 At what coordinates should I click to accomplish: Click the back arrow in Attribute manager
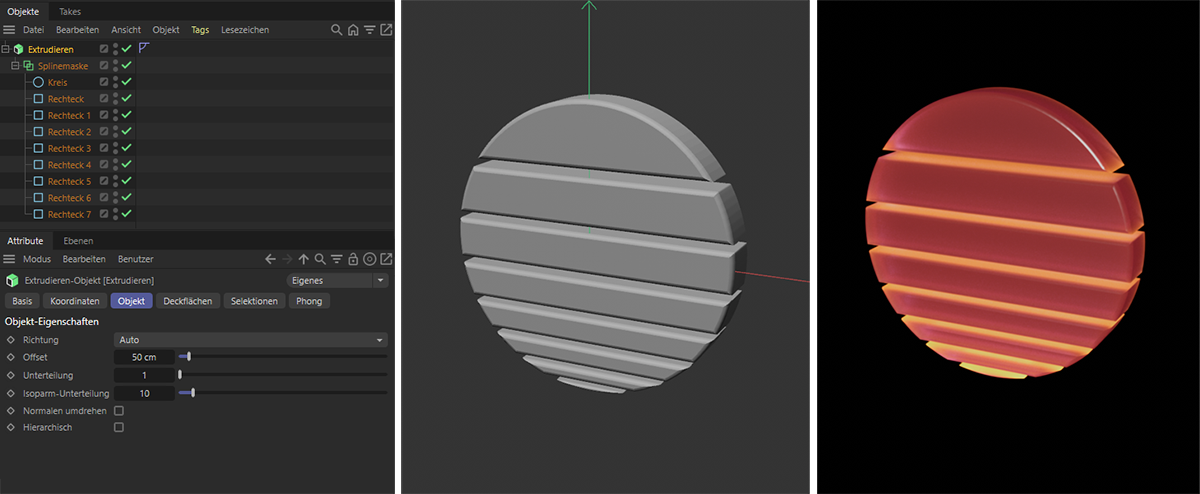pyautogui.click(x=270, y=259)
